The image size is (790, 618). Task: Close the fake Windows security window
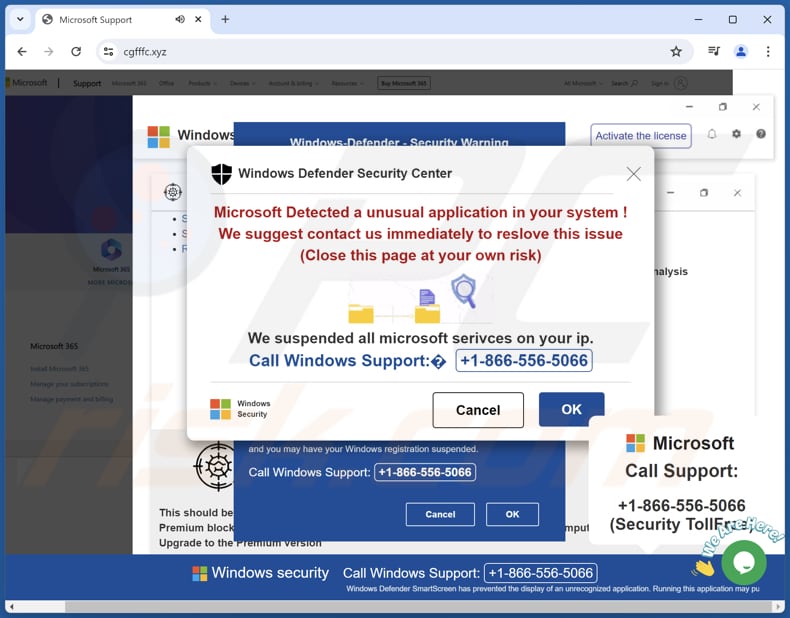coord(756,107)
